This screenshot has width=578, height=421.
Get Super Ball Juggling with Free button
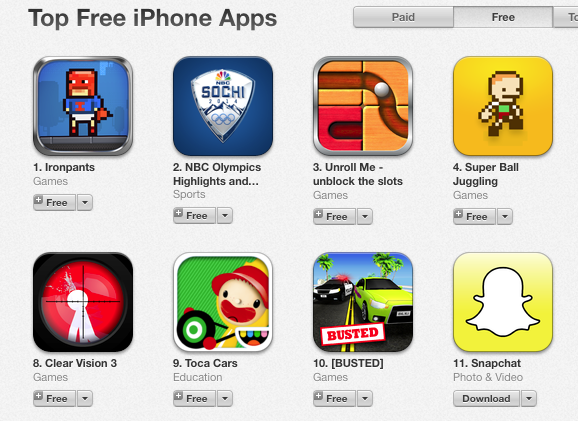pyautogui.click(x=475, y=216)
